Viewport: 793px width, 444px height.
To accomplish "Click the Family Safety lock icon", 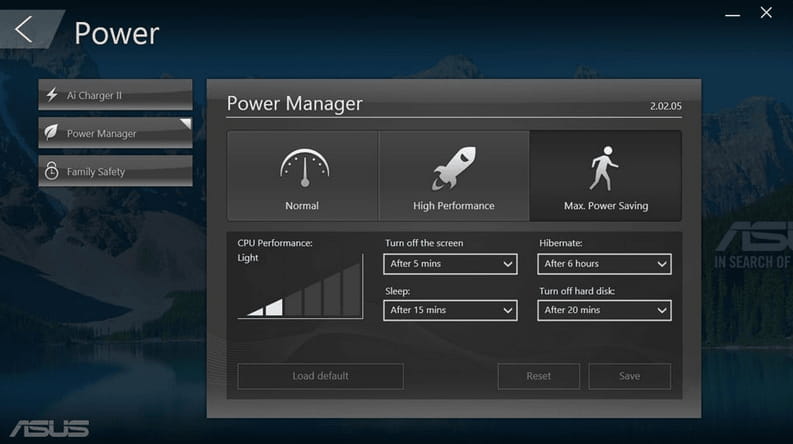I will [x=52, y=171].
